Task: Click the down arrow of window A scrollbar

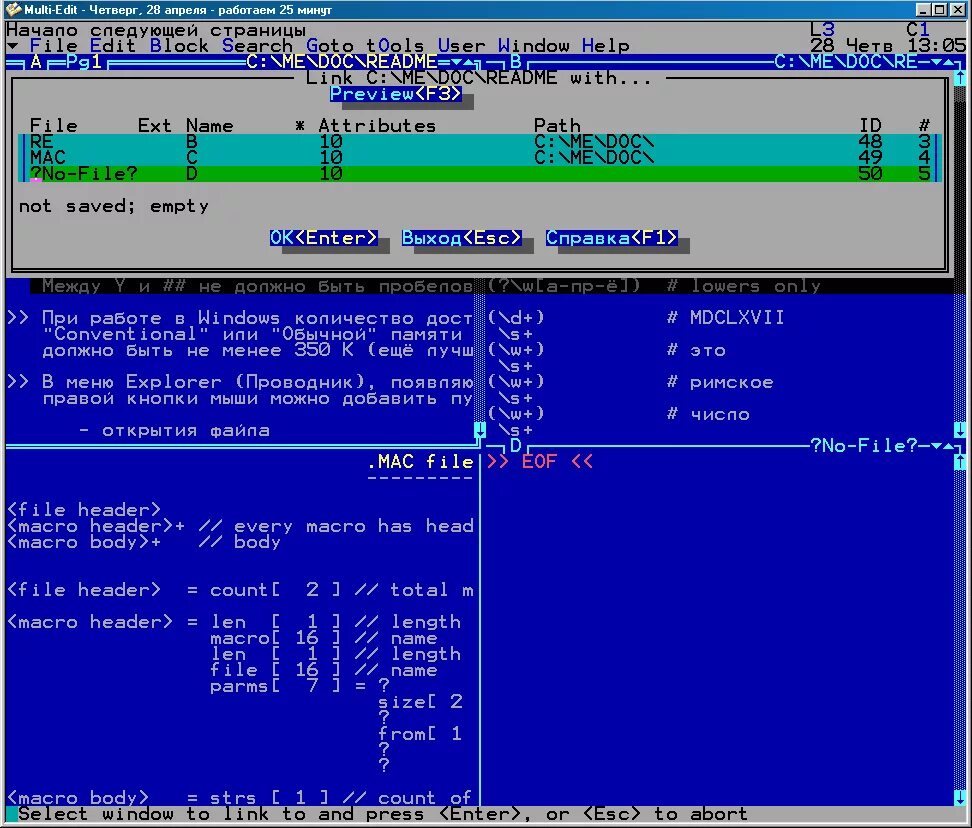Action: 479,429
